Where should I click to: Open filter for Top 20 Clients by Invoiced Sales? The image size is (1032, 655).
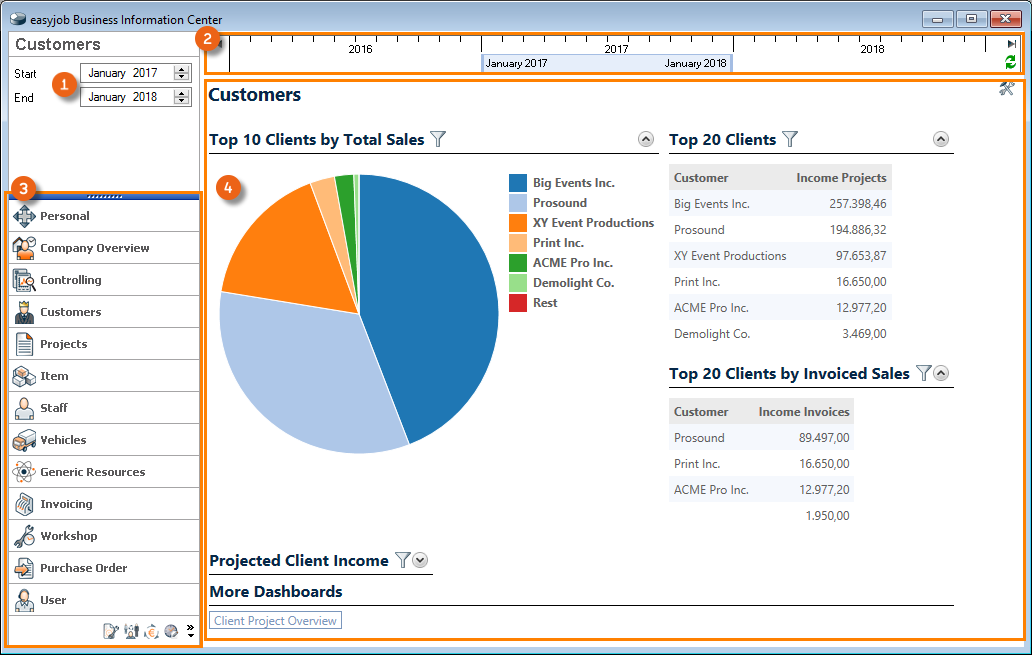click(x=923, y=373)
